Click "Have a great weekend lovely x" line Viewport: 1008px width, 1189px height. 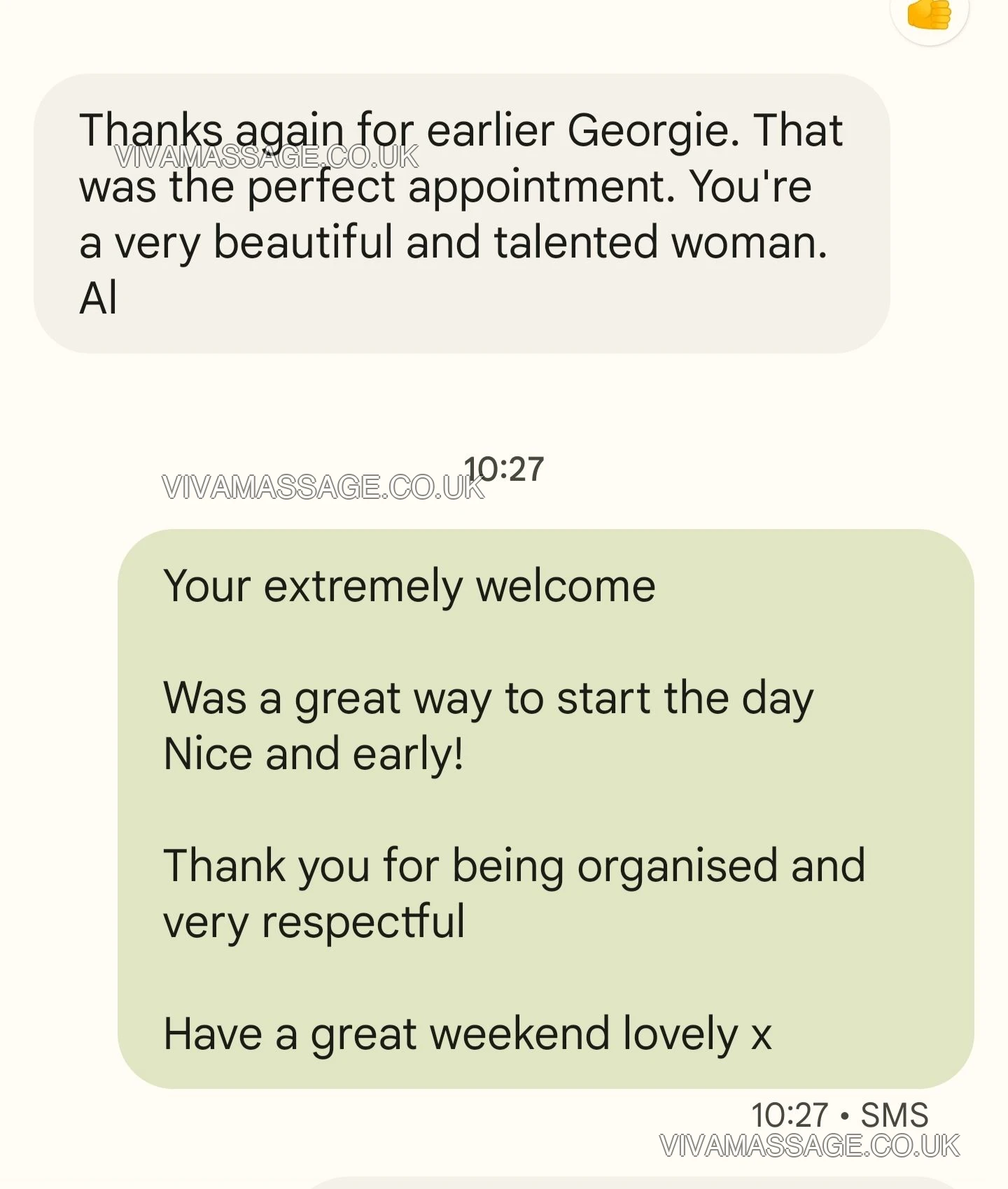tap(467, 1034)
